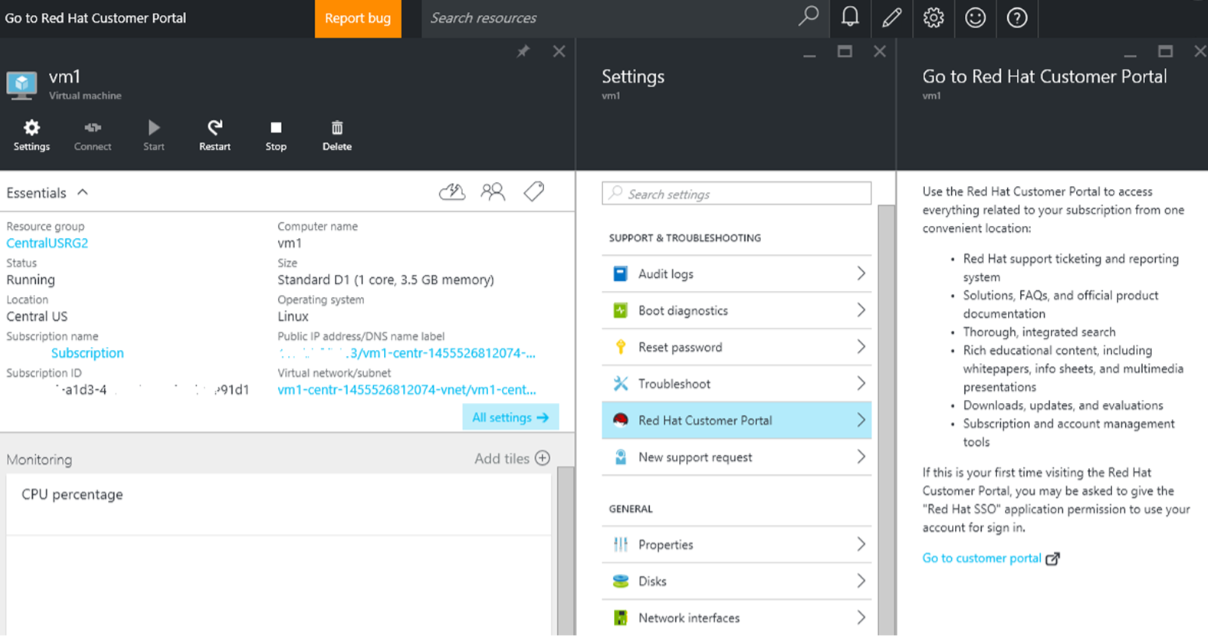Click the help question mark icon
Screen dimensions: 1208x636
pos(1017,17)
